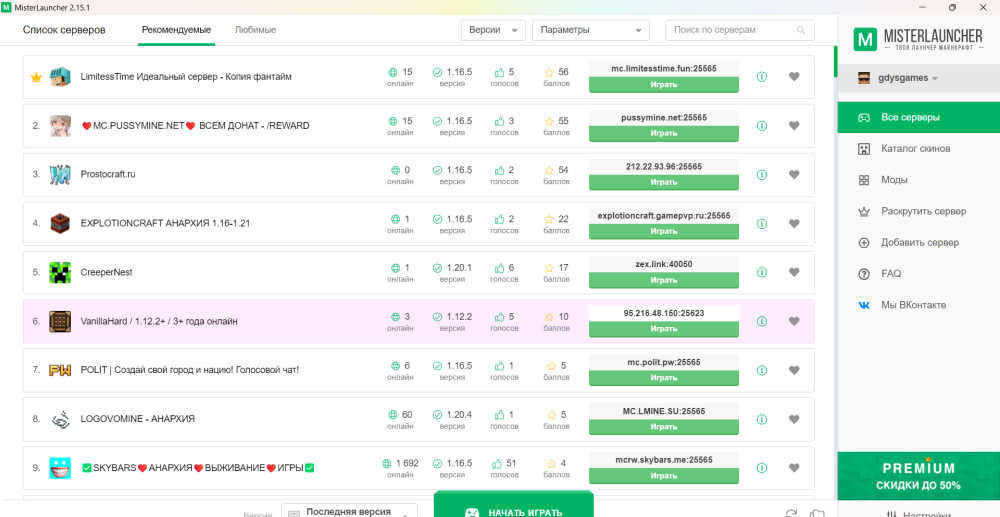Click Играть for zex.link:40050 server
Viewport: 1000px width, 517px height.
(x=664, y=280)
